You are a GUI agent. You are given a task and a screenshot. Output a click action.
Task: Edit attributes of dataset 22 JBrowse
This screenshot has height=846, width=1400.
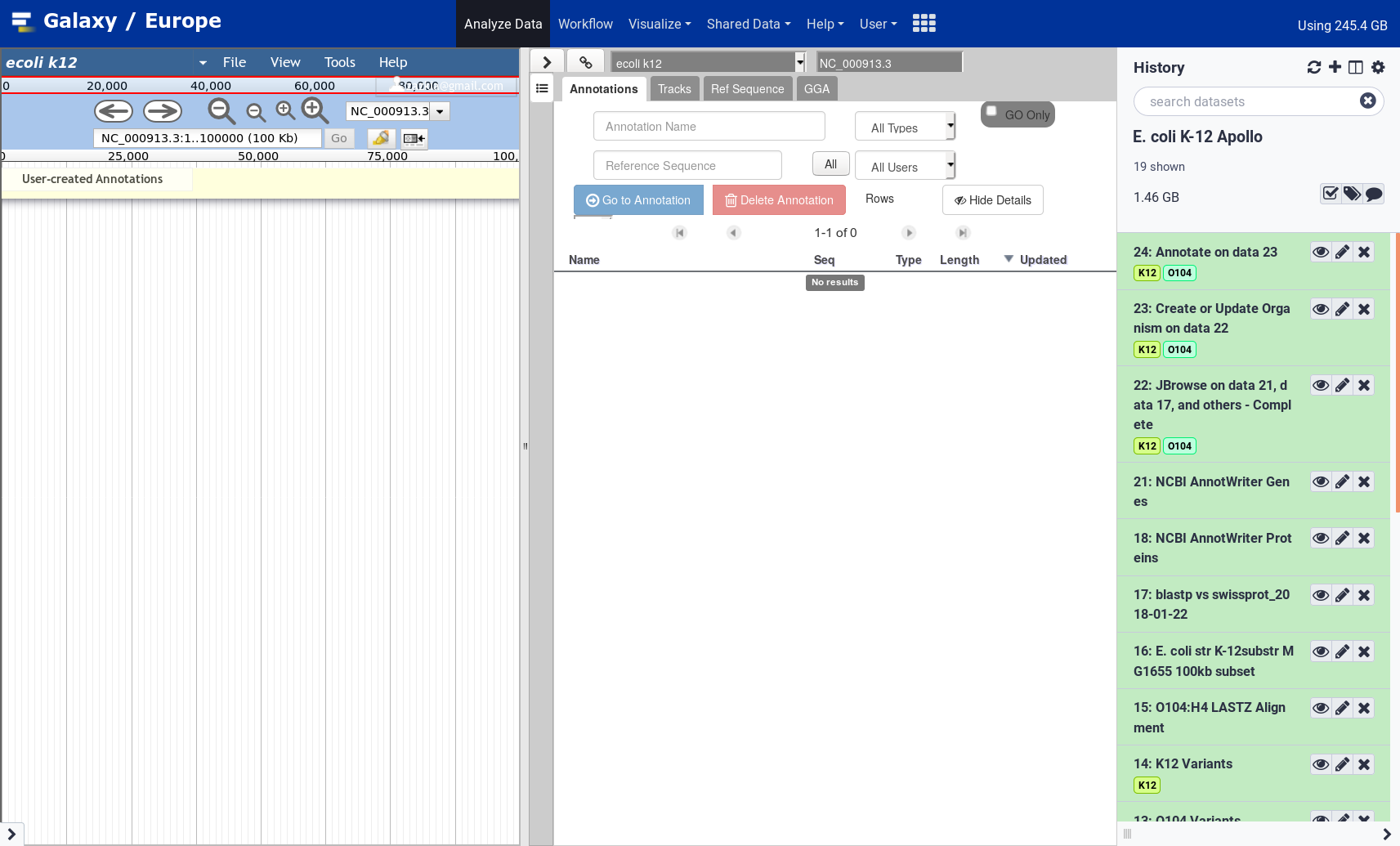tap(1342, 385)
